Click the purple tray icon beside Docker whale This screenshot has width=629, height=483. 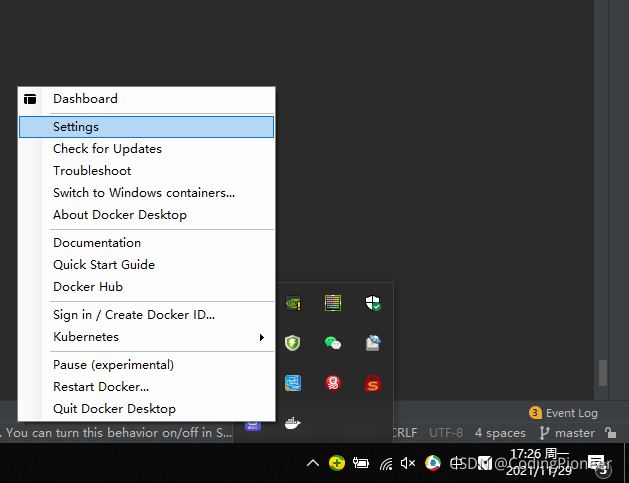(253, 426)
